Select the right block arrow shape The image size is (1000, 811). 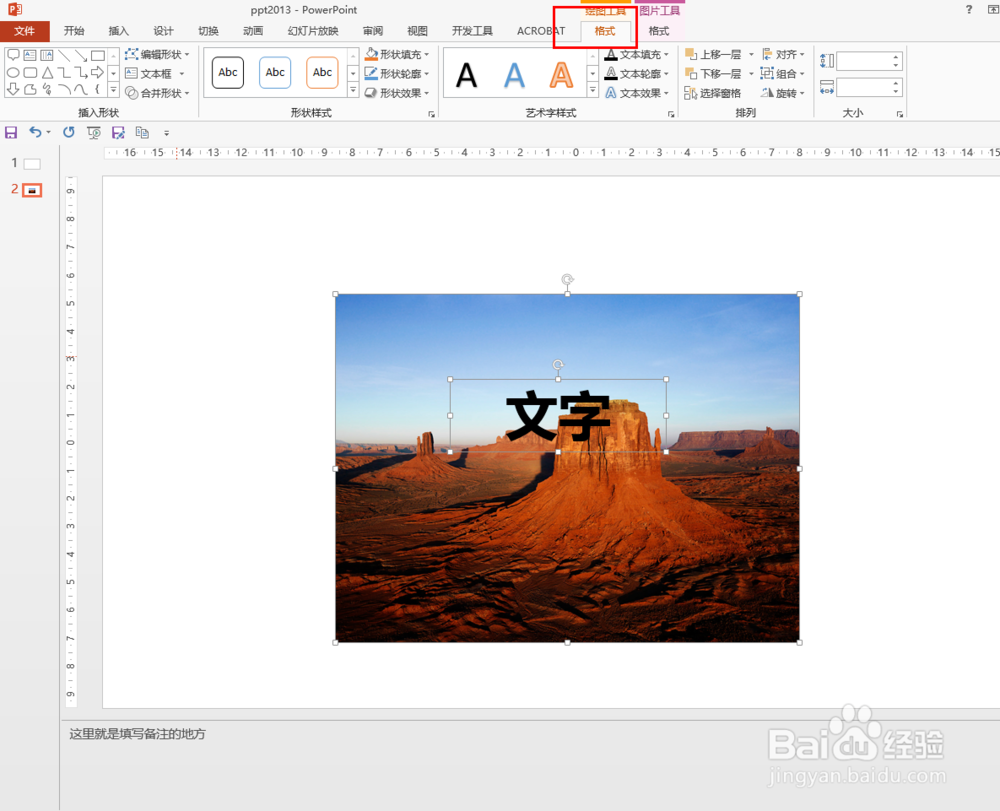click(98, 72)
